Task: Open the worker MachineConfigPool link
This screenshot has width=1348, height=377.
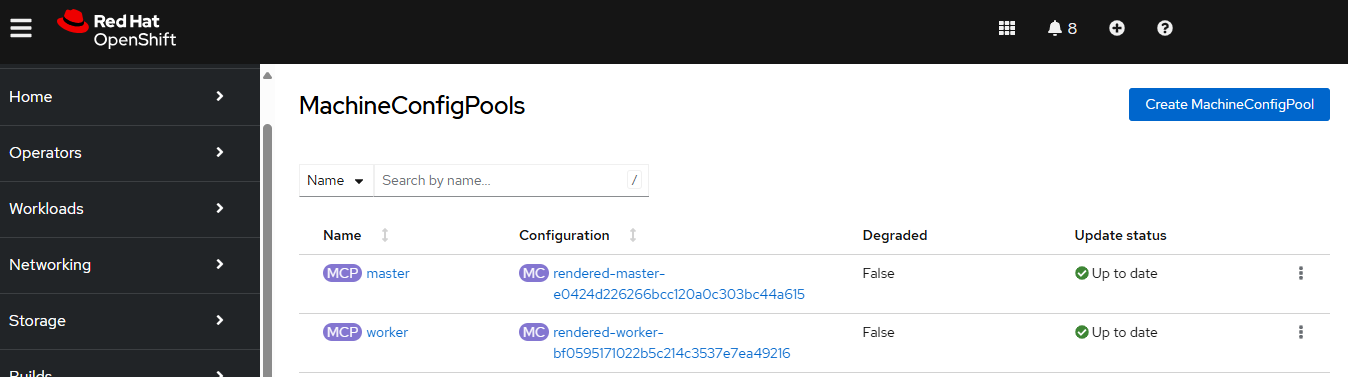Action: point(387,332)
